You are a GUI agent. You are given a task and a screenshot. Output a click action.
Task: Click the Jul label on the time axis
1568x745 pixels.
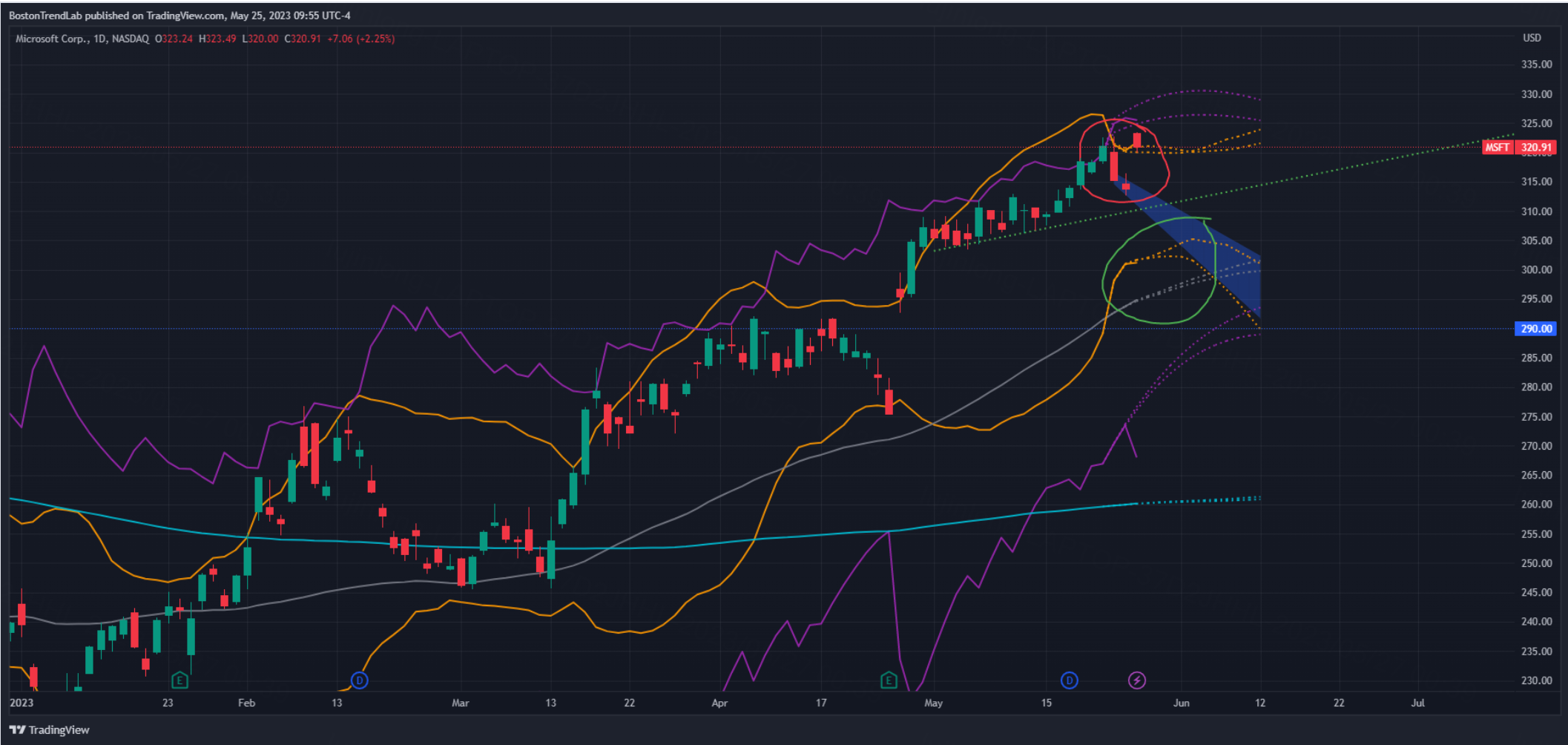[x=1417, y=703]
